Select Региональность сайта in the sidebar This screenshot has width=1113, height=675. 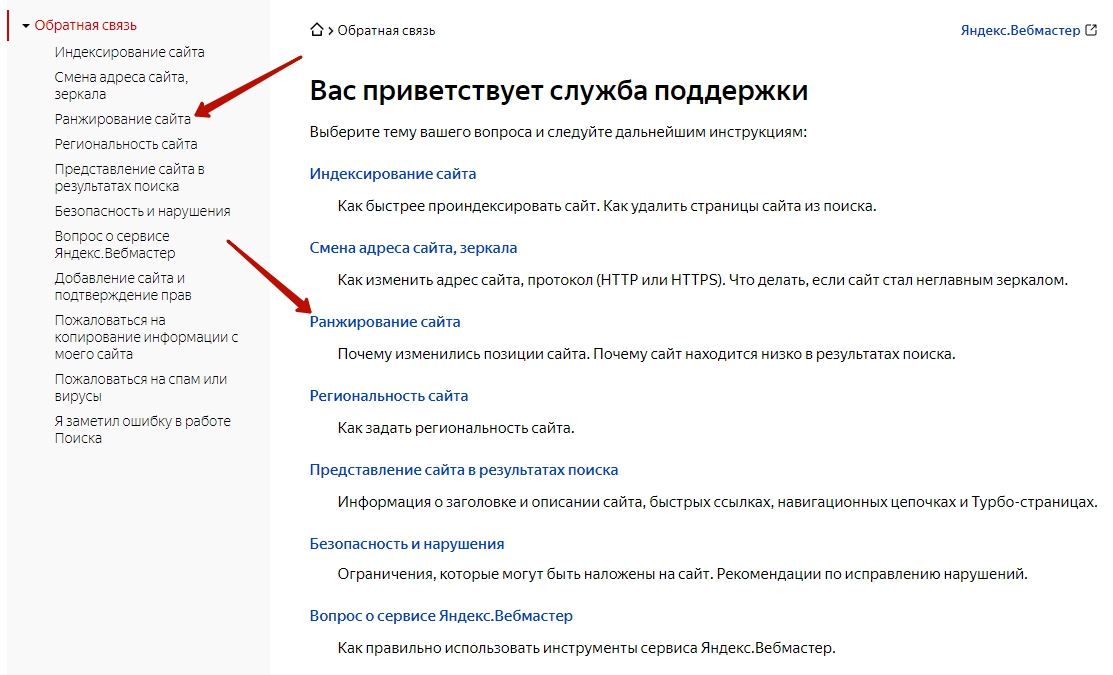tap(126, 144)
